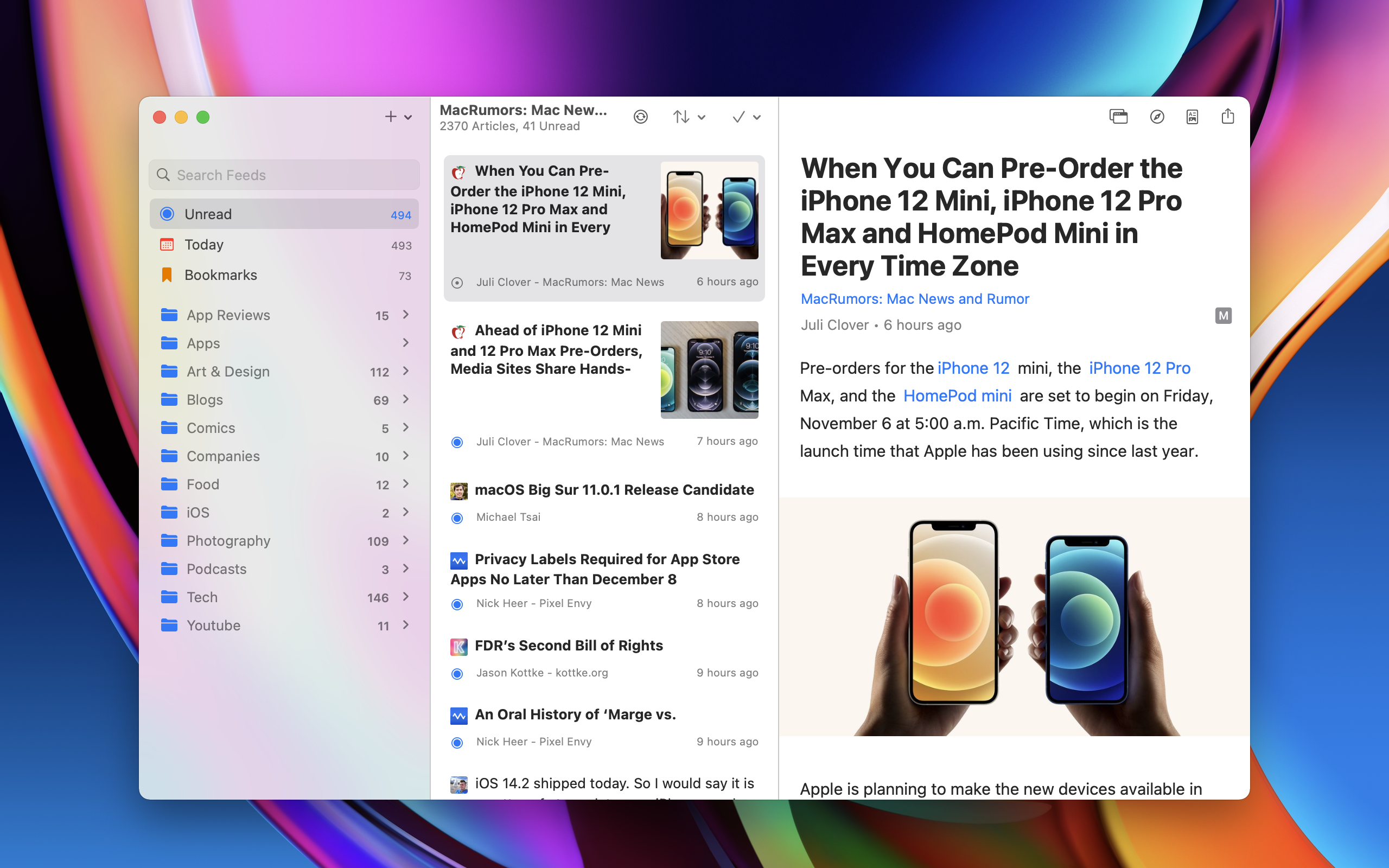The width and height of the screenshot is (1389, 868).
Task: Click the iPhone 12 hyperlink in article
Action: click(973, 367)
